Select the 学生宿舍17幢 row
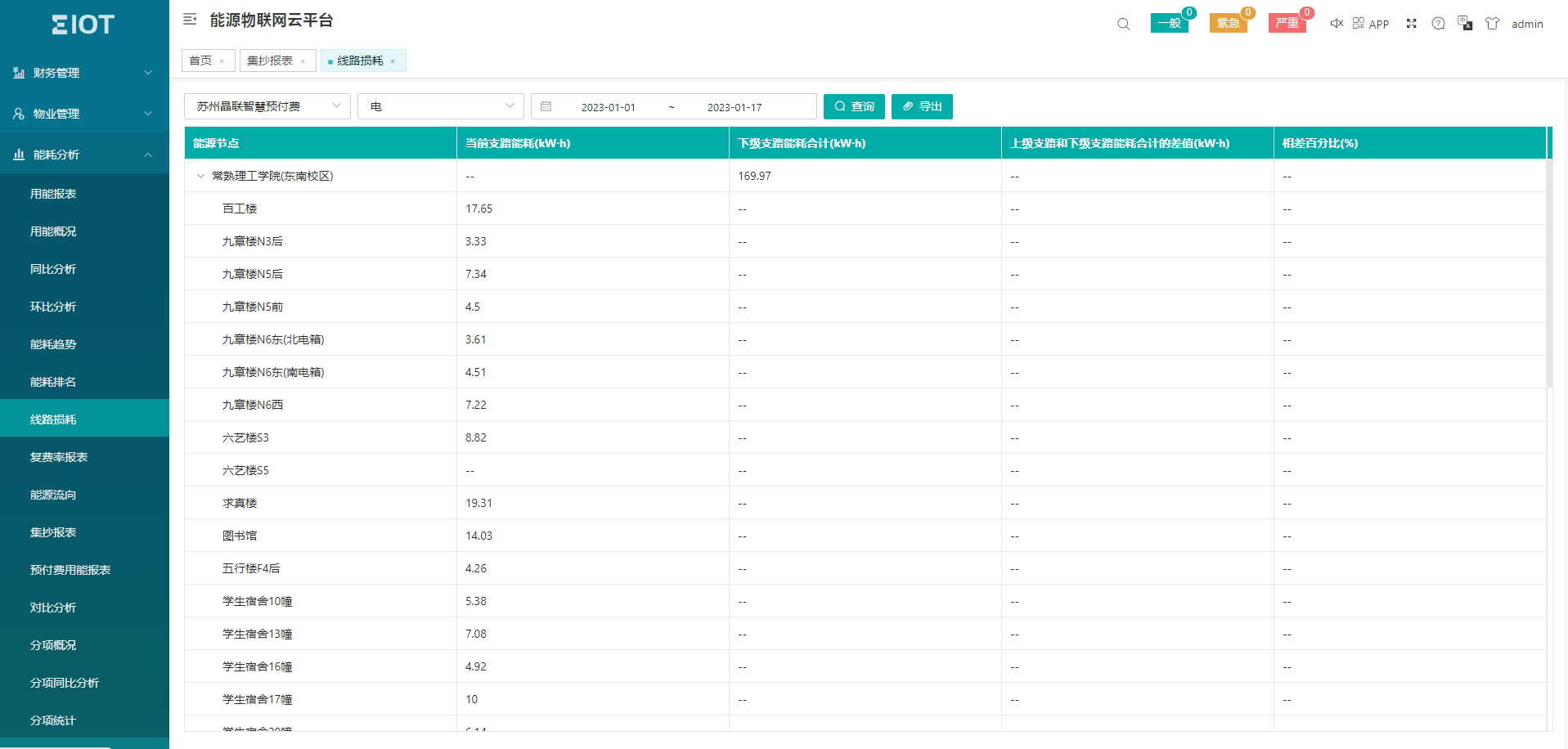This screenshot has height=749, width=1568. (x=865, y=699)
